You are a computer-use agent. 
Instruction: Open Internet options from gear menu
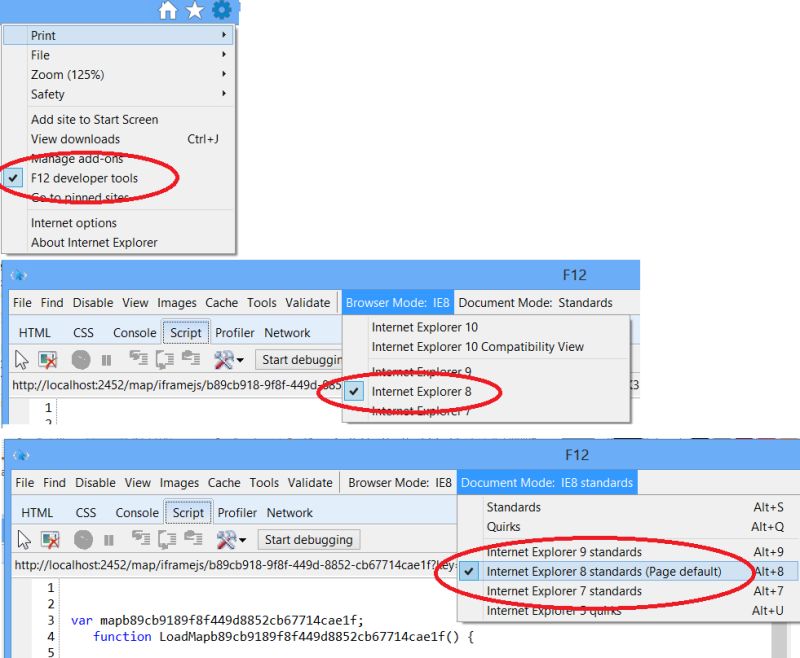click(74, 223)
